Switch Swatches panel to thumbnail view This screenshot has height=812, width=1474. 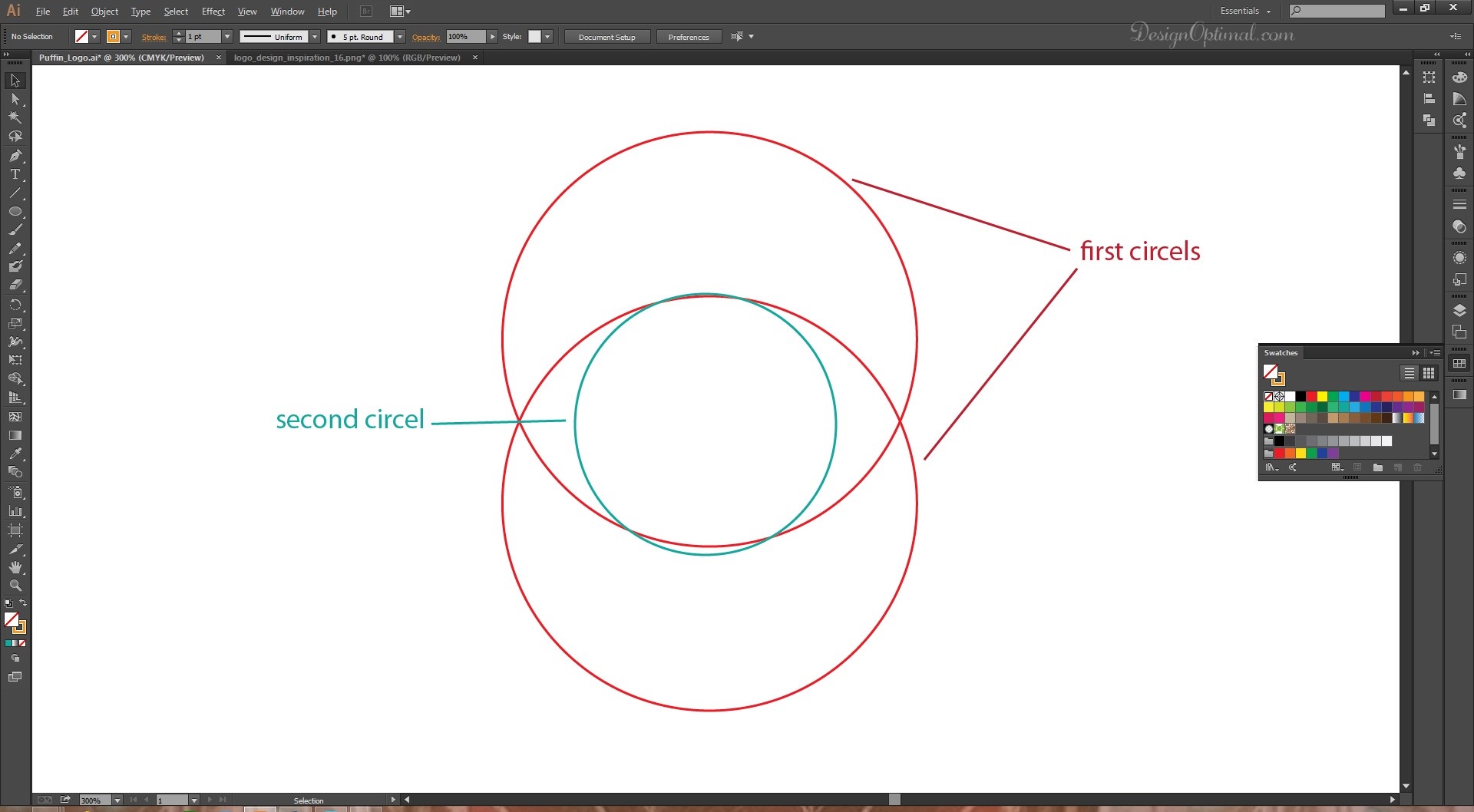[1429, 373]
